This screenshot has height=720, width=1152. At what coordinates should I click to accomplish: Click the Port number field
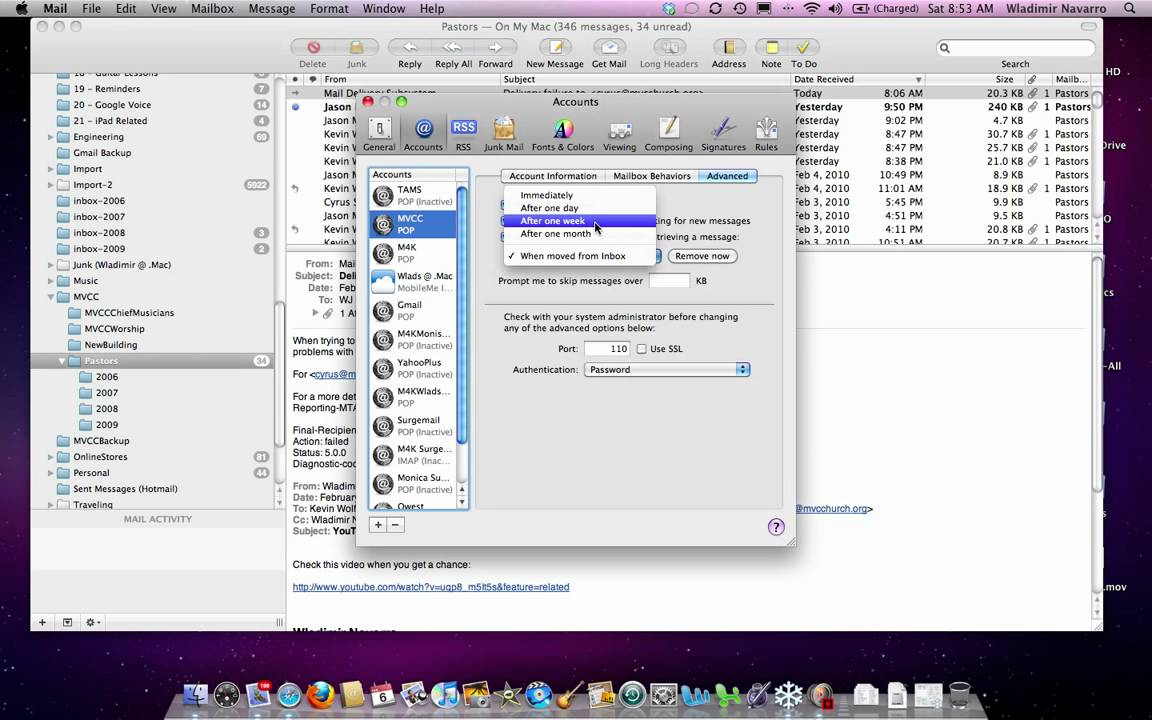click(x=607, y=349)
